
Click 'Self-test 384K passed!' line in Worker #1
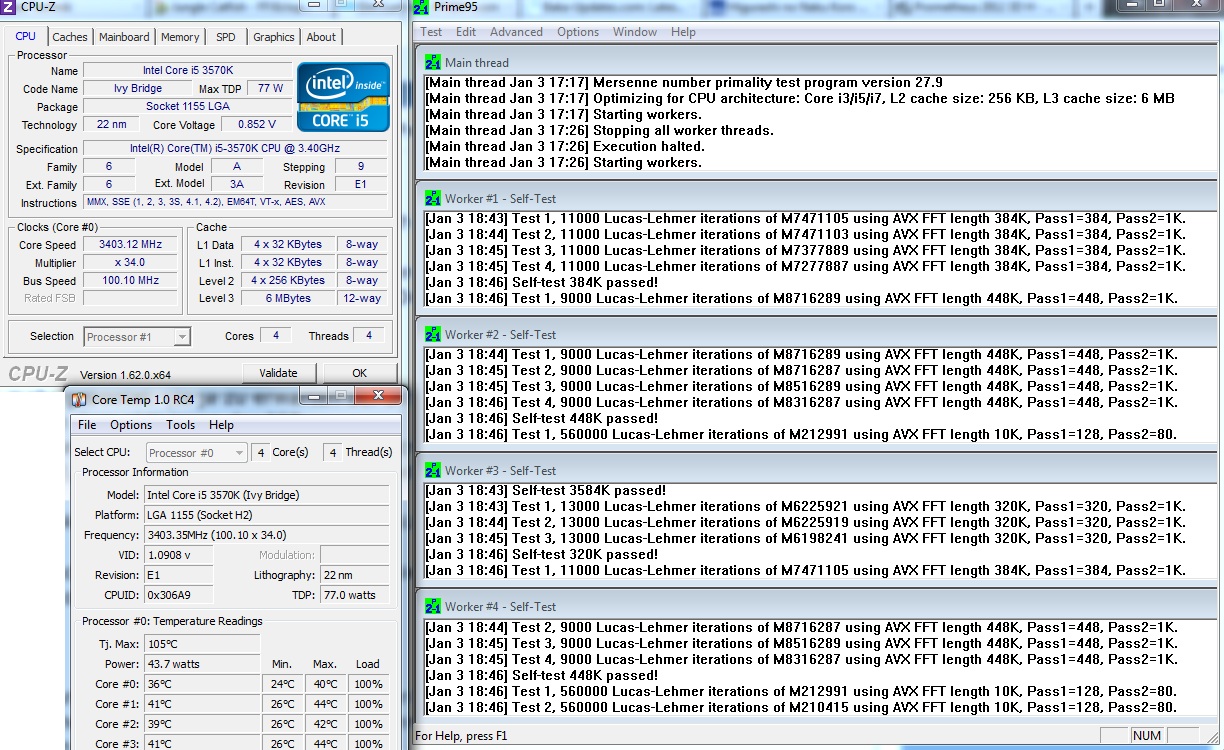pyautogui.click(x=541, y=283)
